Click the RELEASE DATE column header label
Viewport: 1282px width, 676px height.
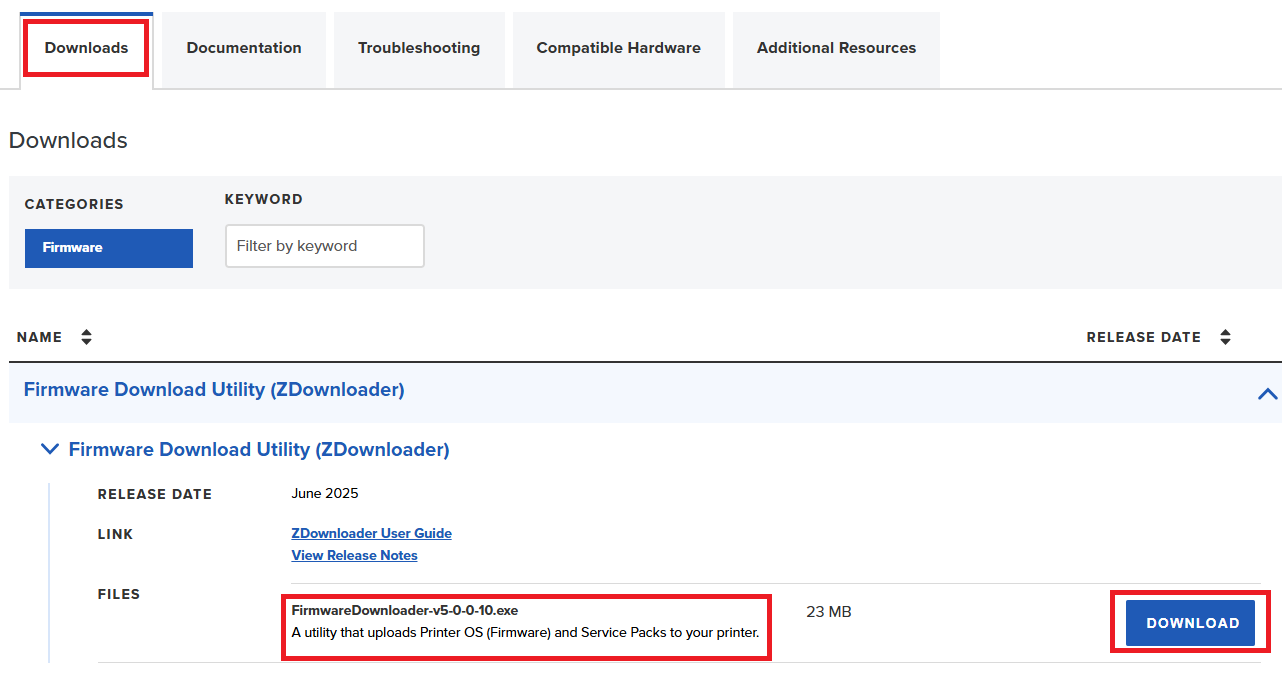click(1143, 338)
